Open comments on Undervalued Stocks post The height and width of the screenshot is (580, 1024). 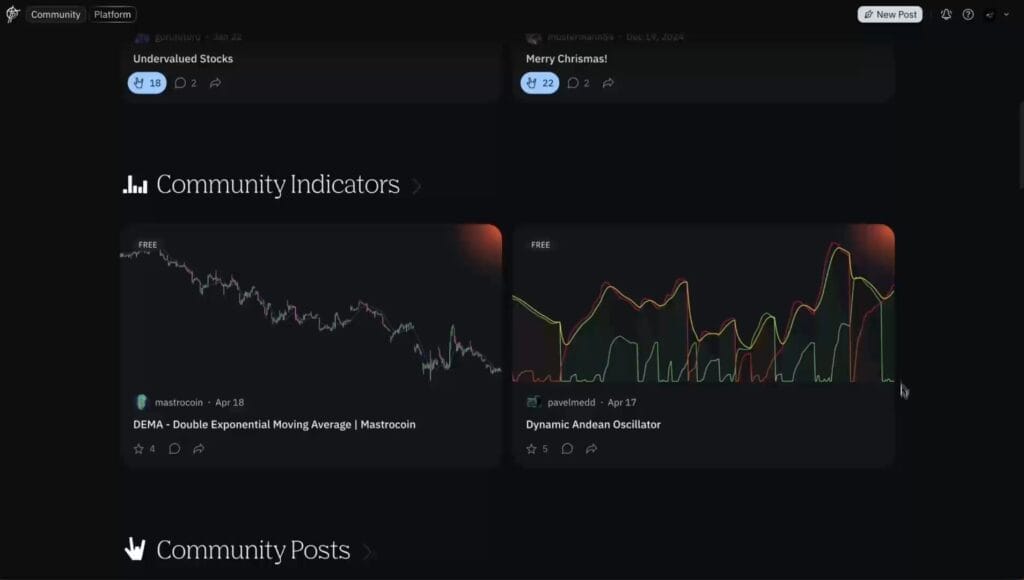[185, 83]
